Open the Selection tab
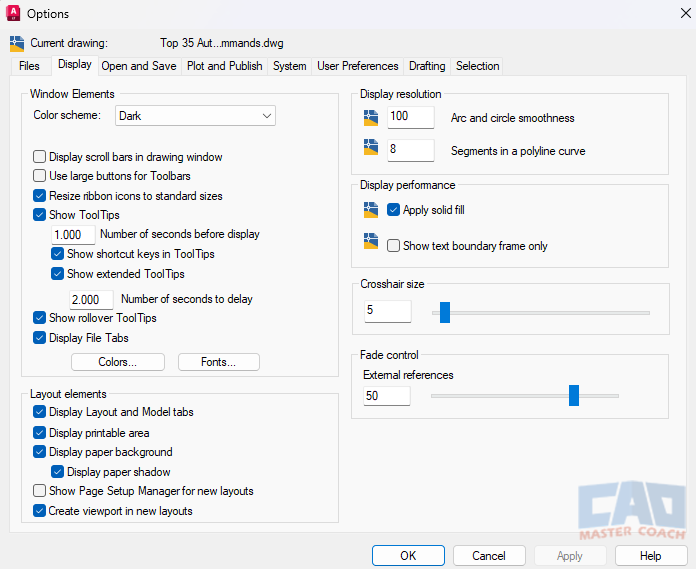Screen dimensions: 696x569 click(478, 66)
